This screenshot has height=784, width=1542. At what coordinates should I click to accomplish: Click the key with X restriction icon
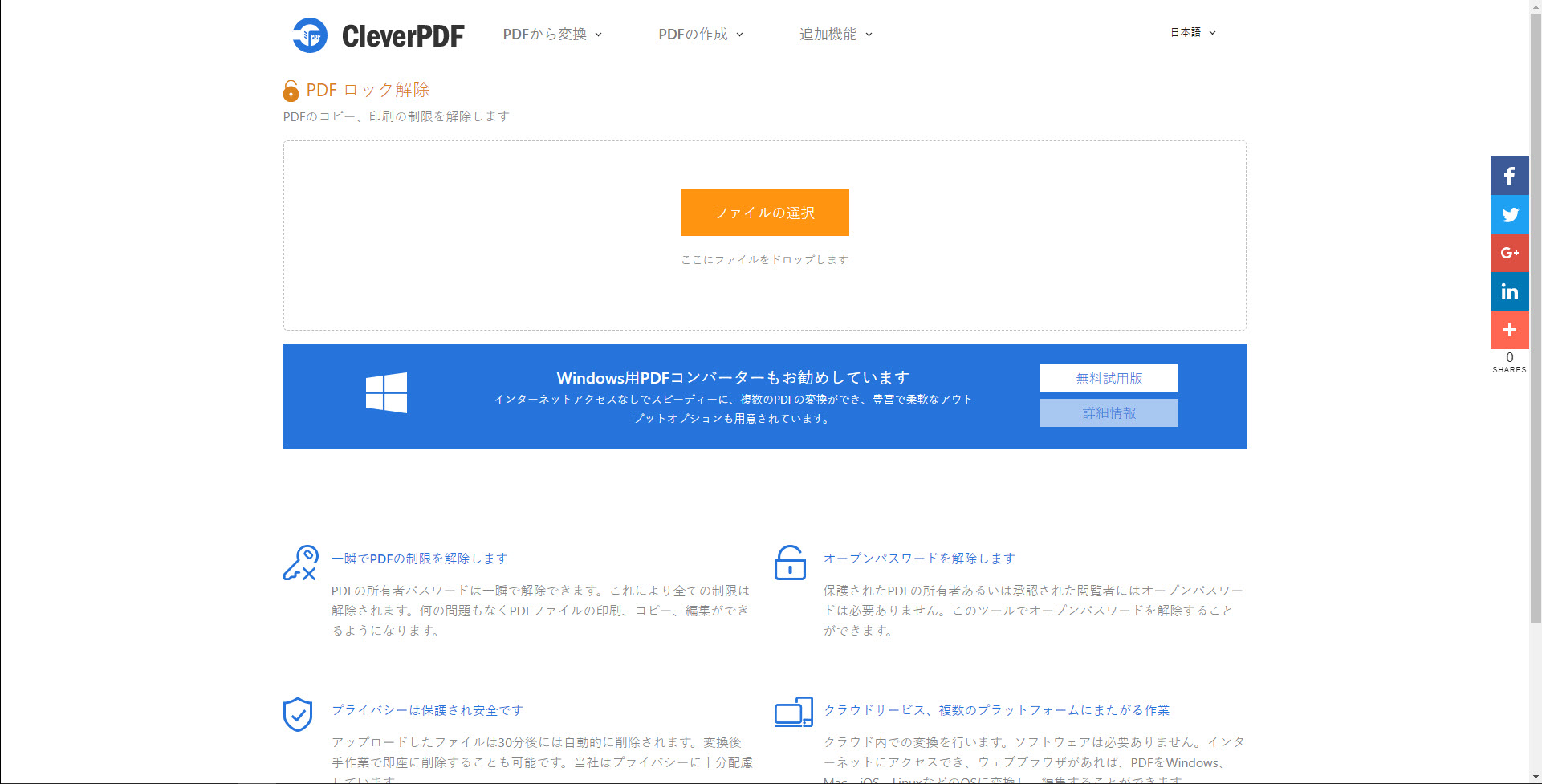301,563
